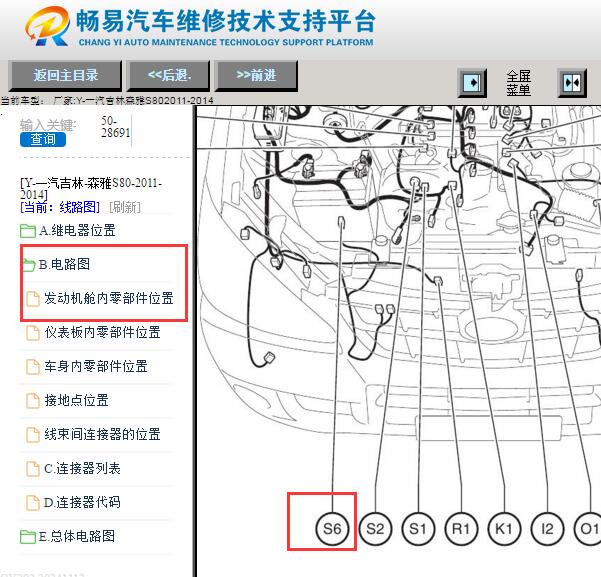
Task: Click the I2 connector marker
Action: click(547, 529)
